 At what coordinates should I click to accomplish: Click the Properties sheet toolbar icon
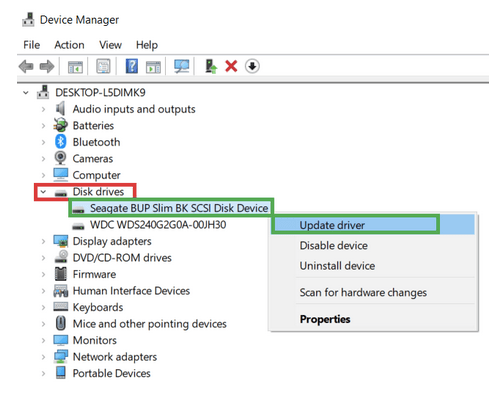(103, 66)
